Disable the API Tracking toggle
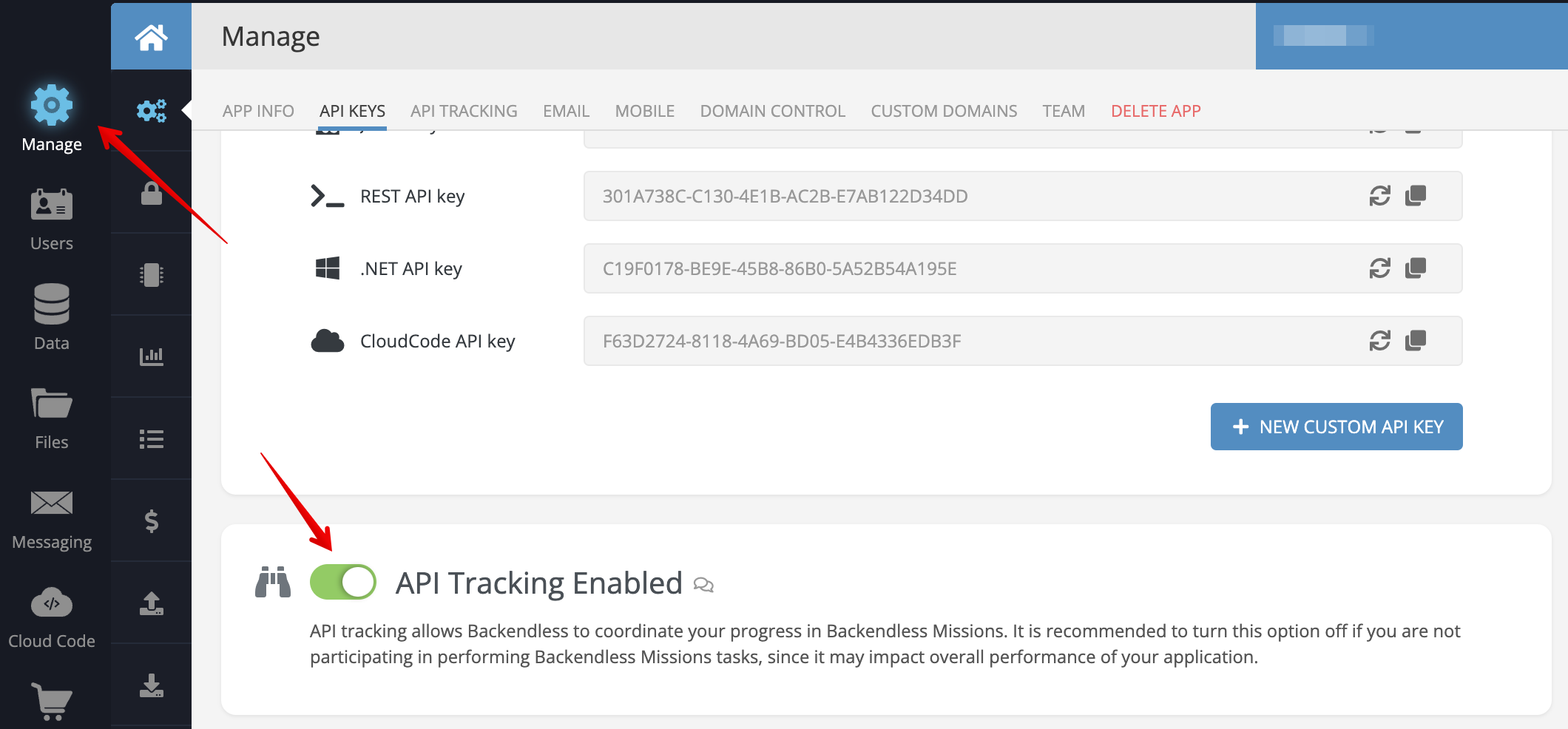Screen dimensions: 1568x729 point(343,582)
